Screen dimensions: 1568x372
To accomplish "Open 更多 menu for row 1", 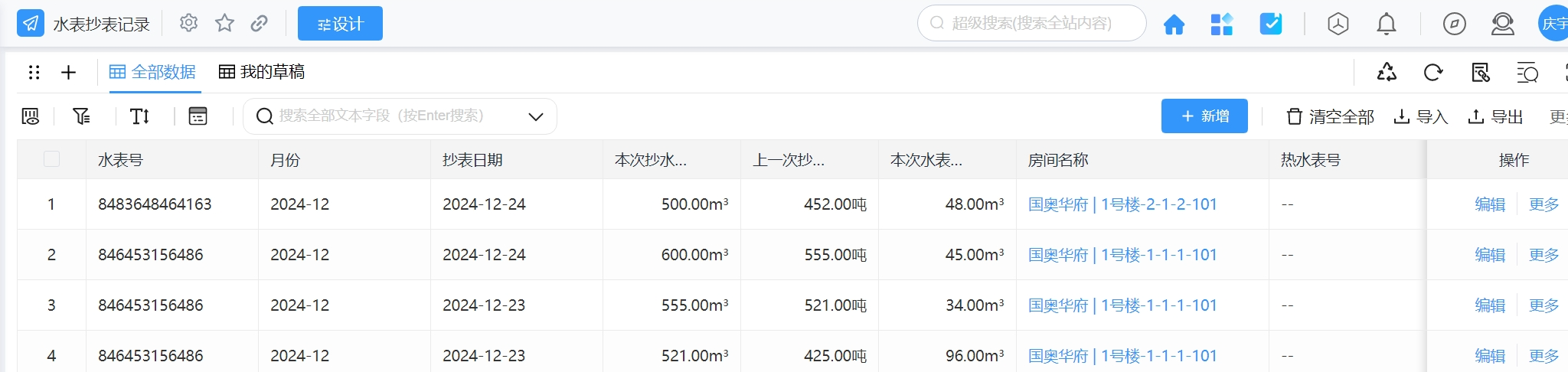I will tap(1543, 204).
